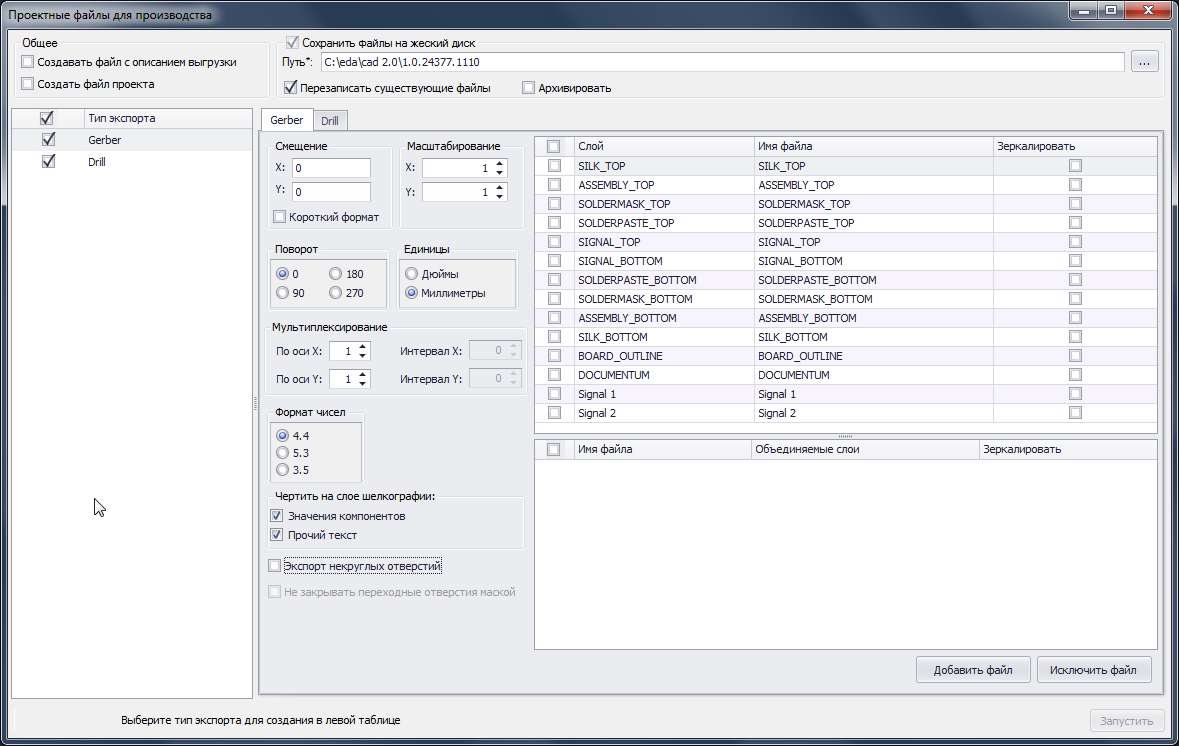Check 'Экспорт некруглых отверстий' option
Screen dimensions: 1179x746
point(274,566)
